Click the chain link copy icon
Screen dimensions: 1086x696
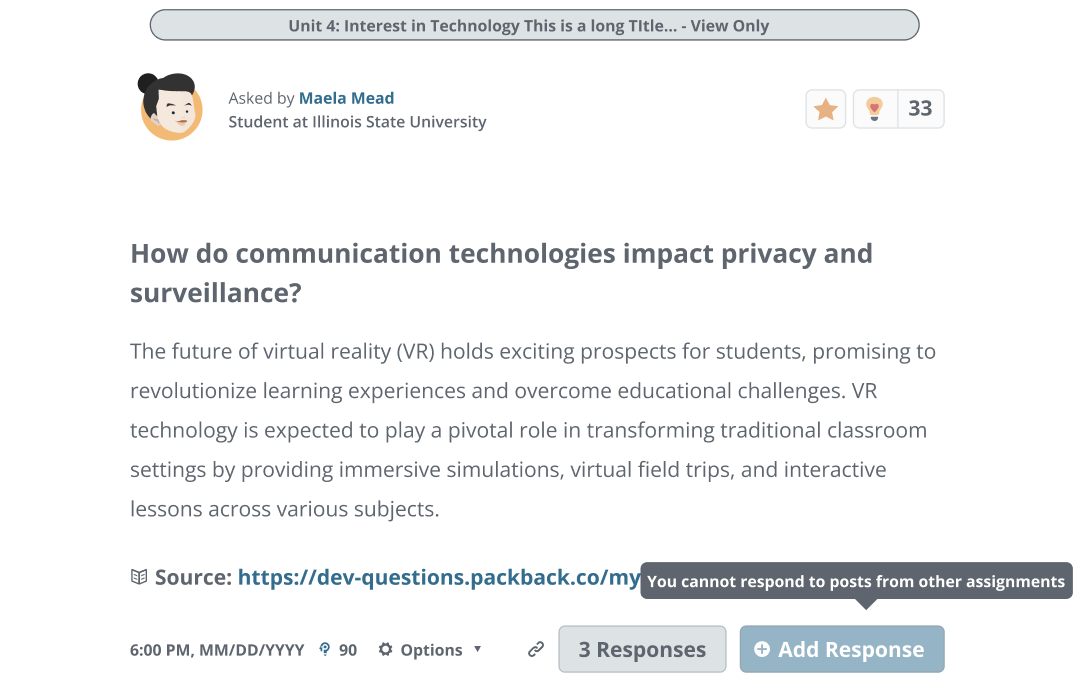tap(536, 650)
